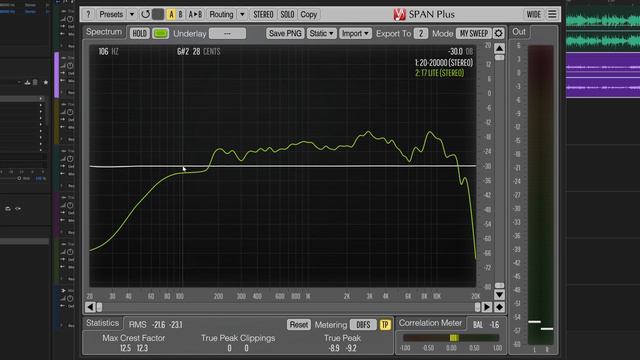
Task: Click the left arrow under the frequency axis
Action: pos(90,307)
